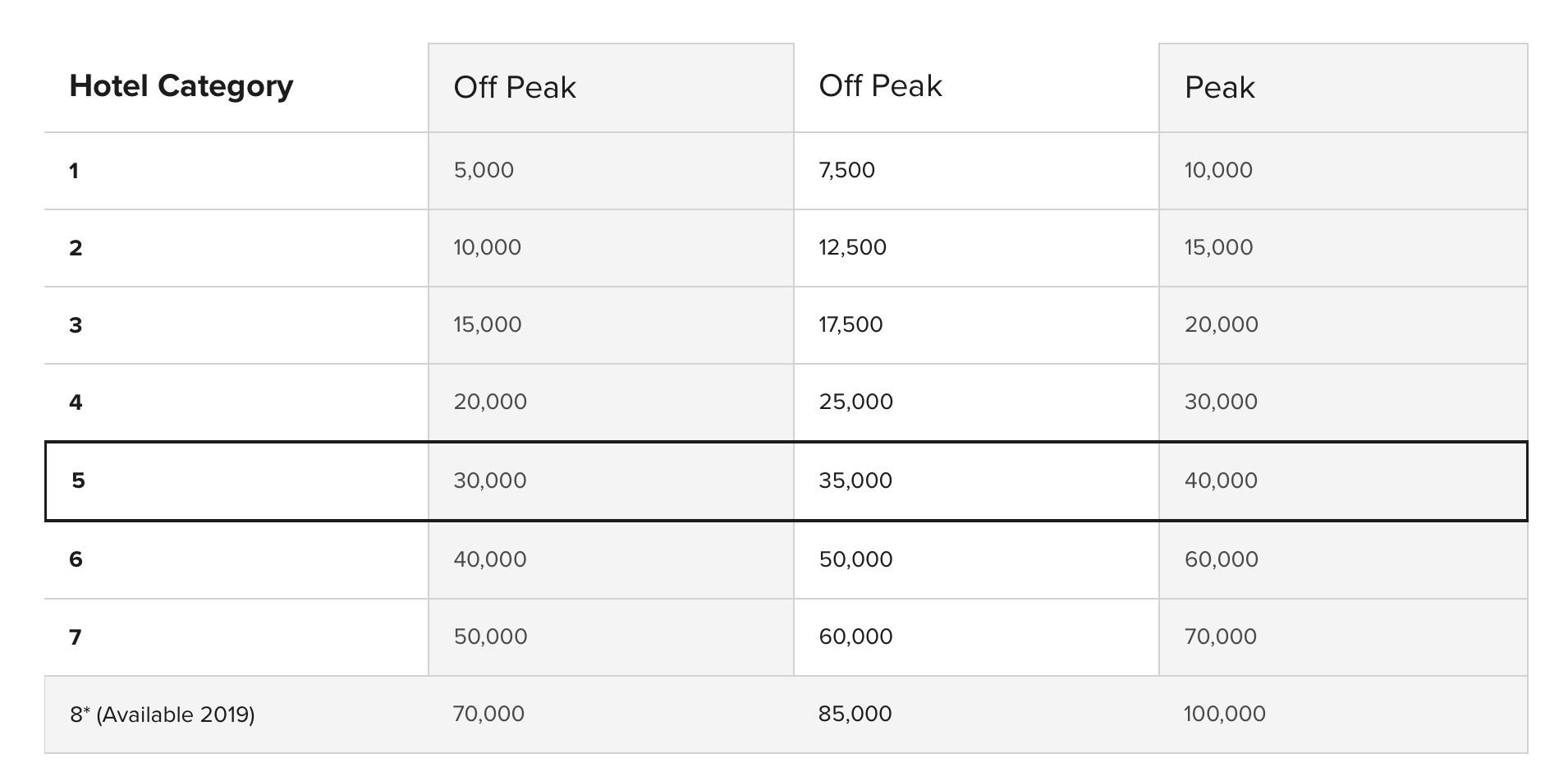The height and width of the screenshot is (772, 1568).
Task: Select category 1 Peak value 10,000
Action: pyautogui.click(x=1218, y=170)
